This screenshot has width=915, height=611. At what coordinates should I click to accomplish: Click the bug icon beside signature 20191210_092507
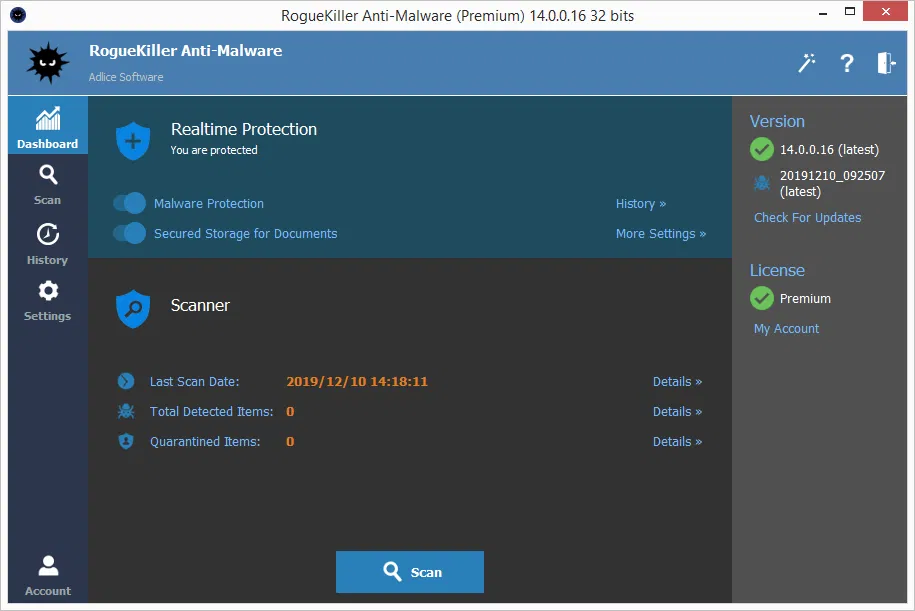762,183
